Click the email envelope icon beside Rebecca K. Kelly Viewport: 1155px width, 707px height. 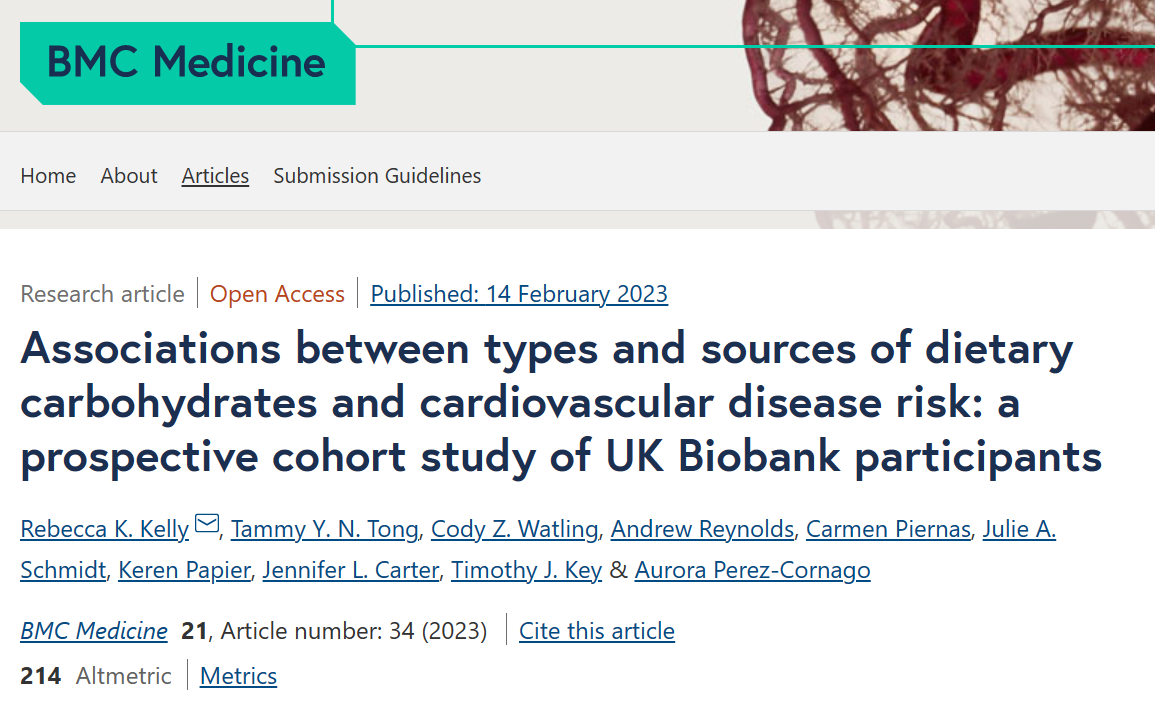coord(207,524)
